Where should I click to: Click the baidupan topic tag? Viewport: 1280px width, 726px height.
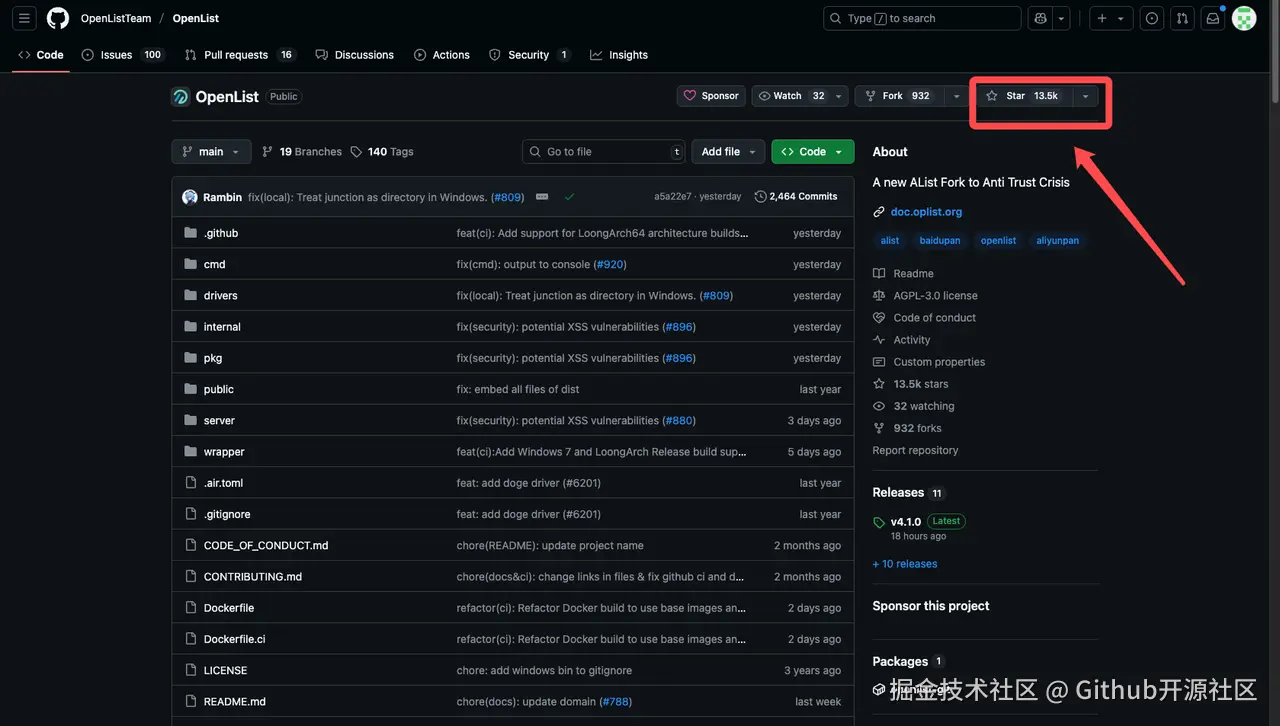tap(939, 241)
